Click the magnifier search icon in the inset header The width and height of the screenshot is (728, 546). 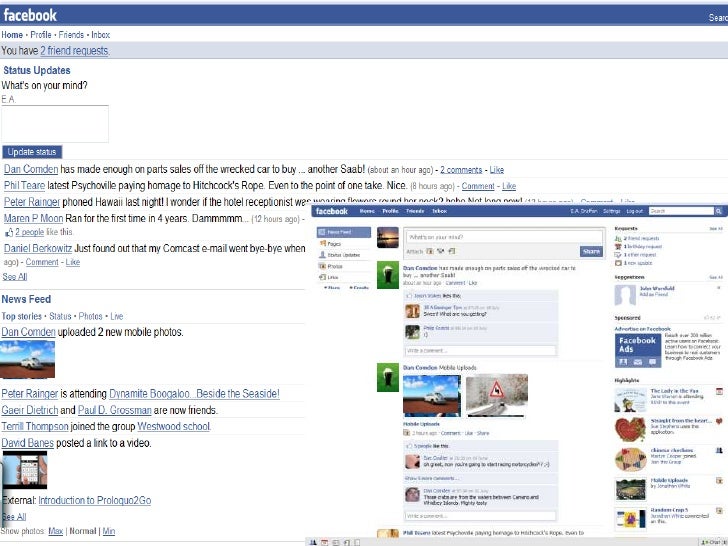tap(719, 211)
